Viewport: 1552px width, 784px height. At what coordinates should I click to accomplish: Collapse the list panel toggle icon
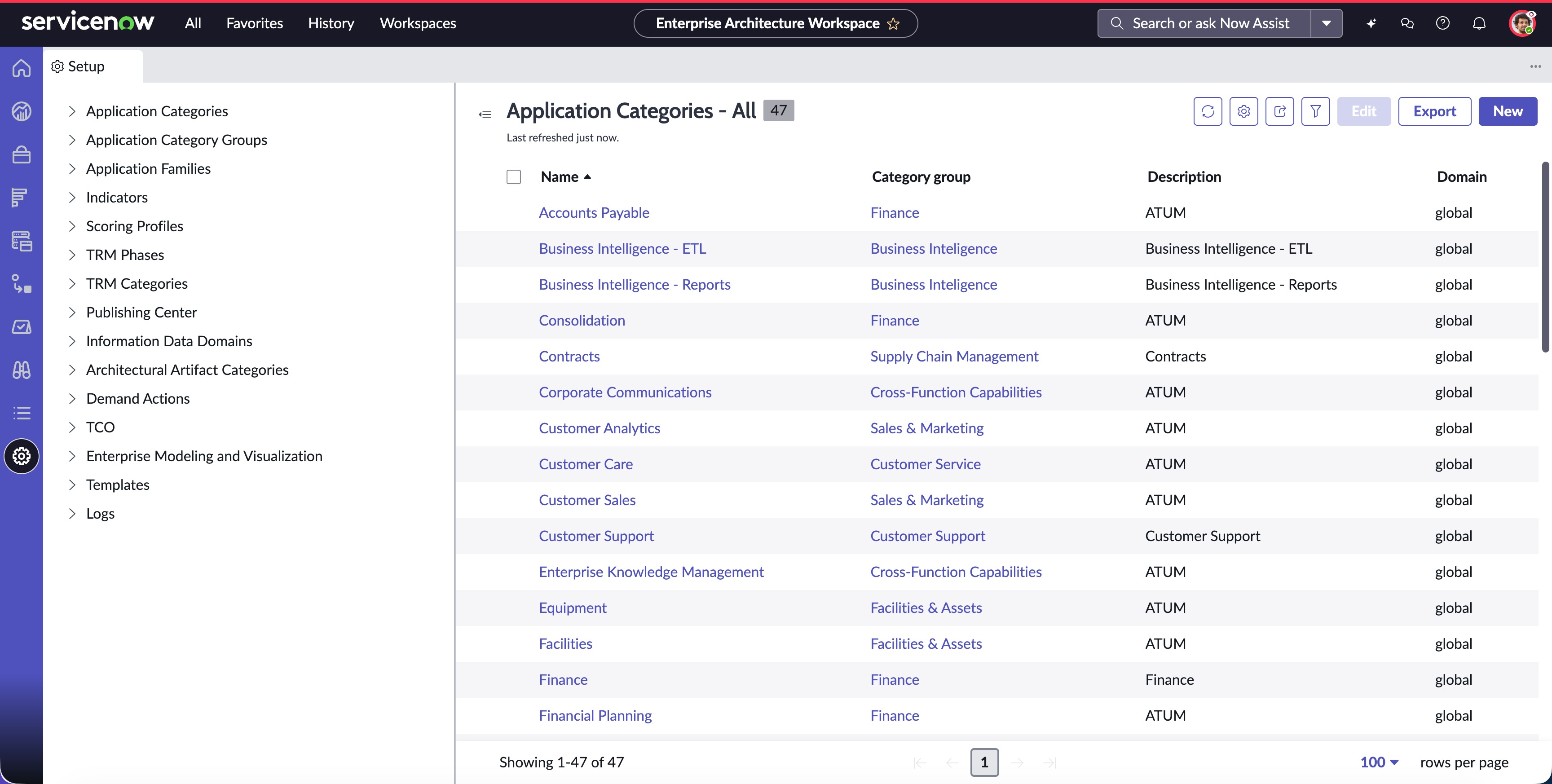click(485, 115)
